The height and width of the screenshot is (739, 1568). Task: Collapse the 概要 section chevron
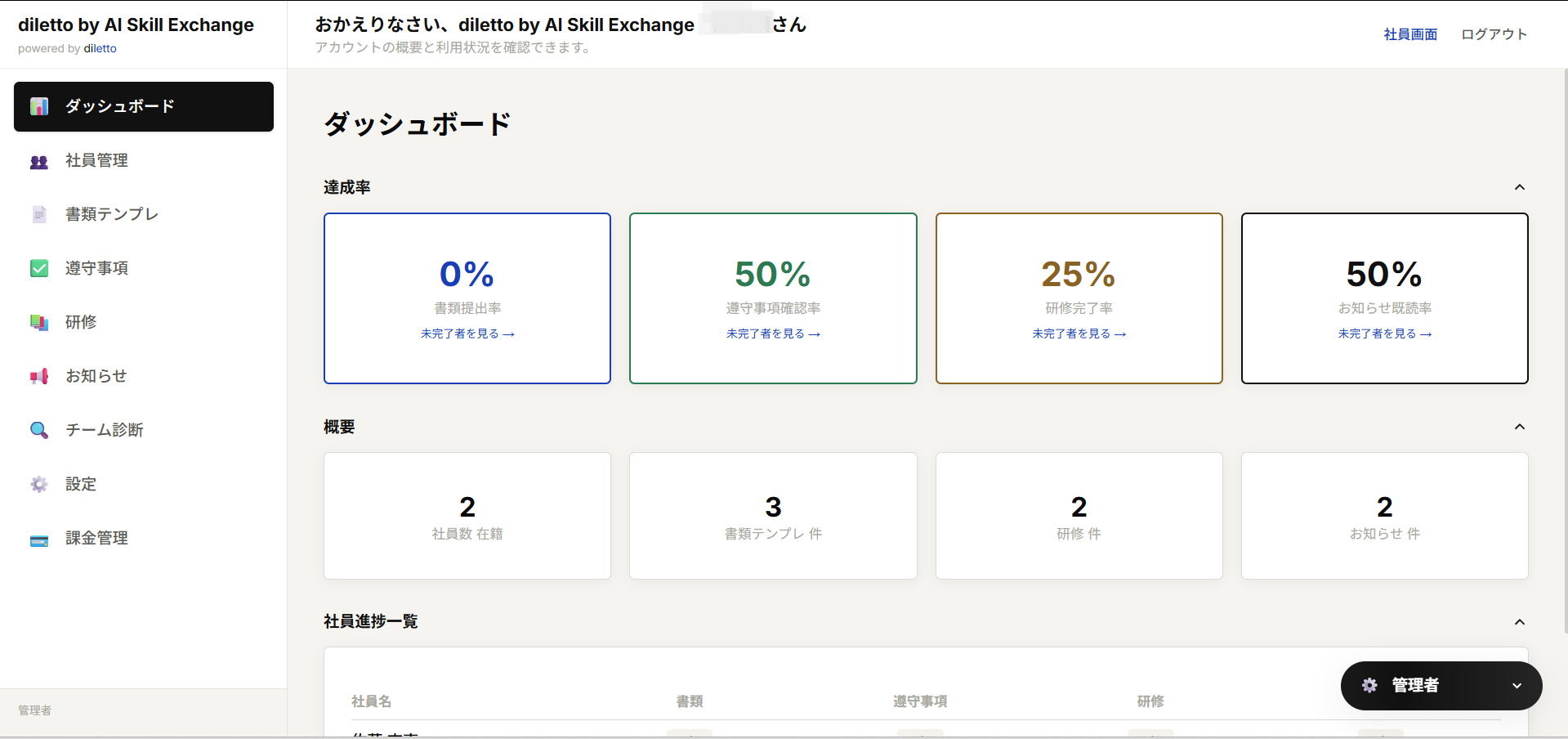point(1519,427)
